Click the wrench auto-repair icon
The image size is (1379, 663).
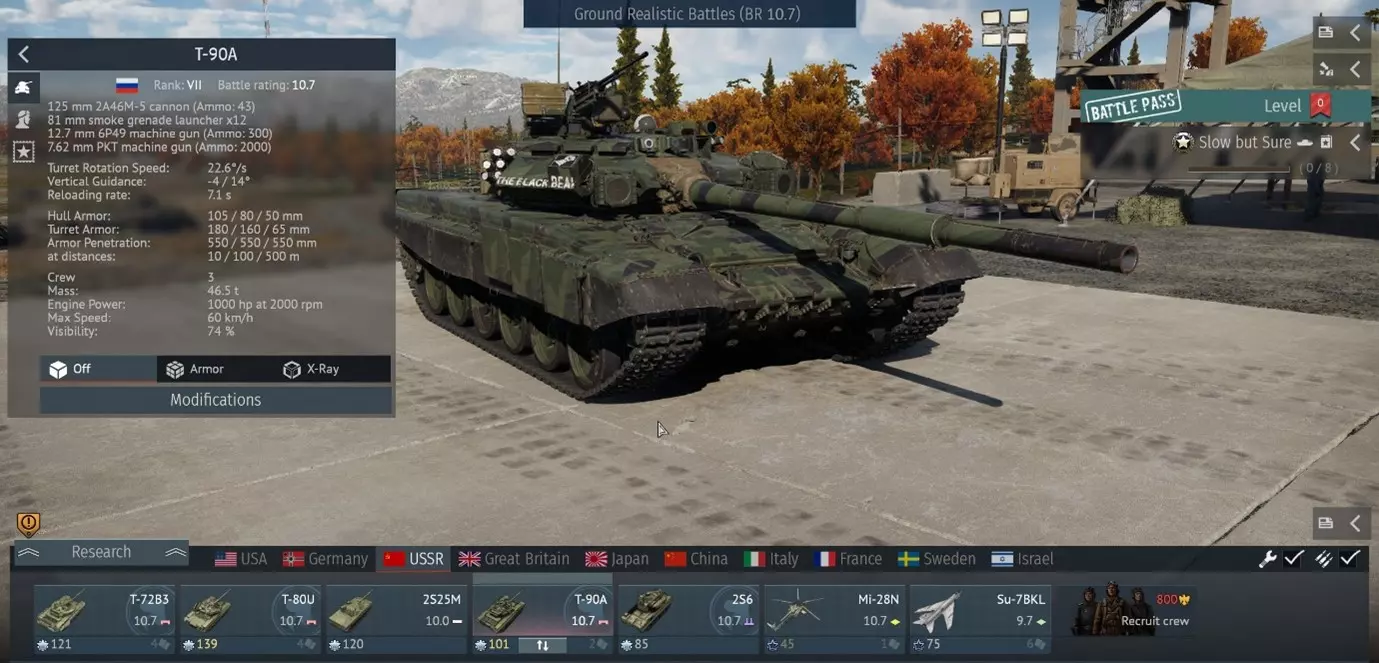coord(1267,559)
